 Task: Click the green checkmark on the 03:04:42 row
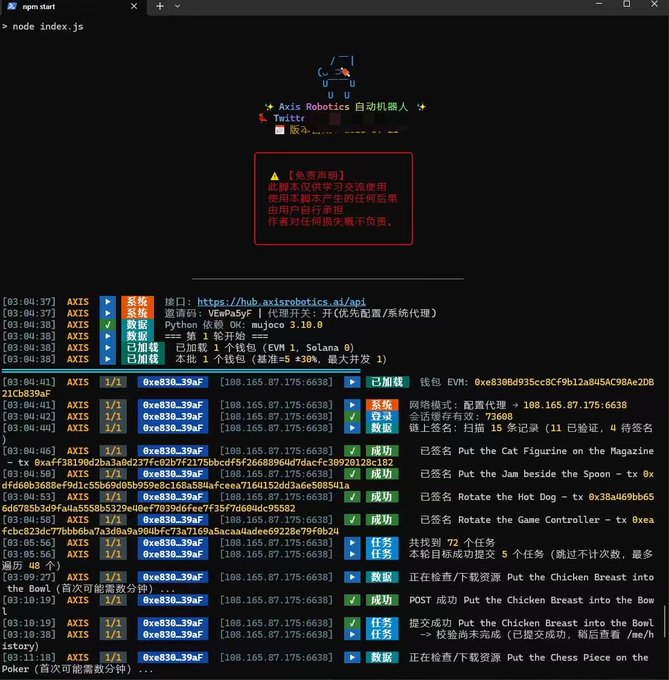[x=352, y=417]
